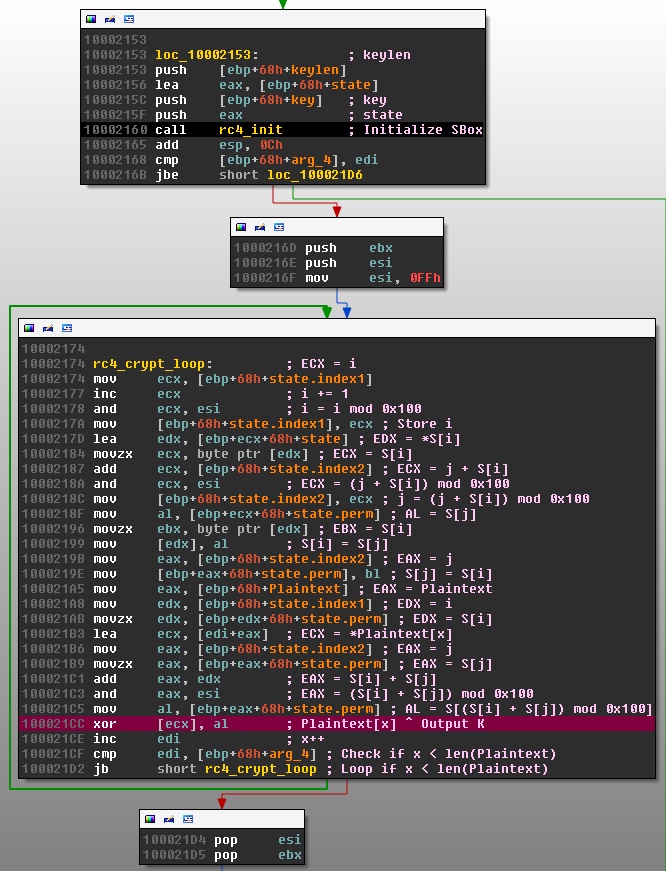666x871 pixels.
Task: Select the push esi instruction at 1000216E
Action: (349, 263)
